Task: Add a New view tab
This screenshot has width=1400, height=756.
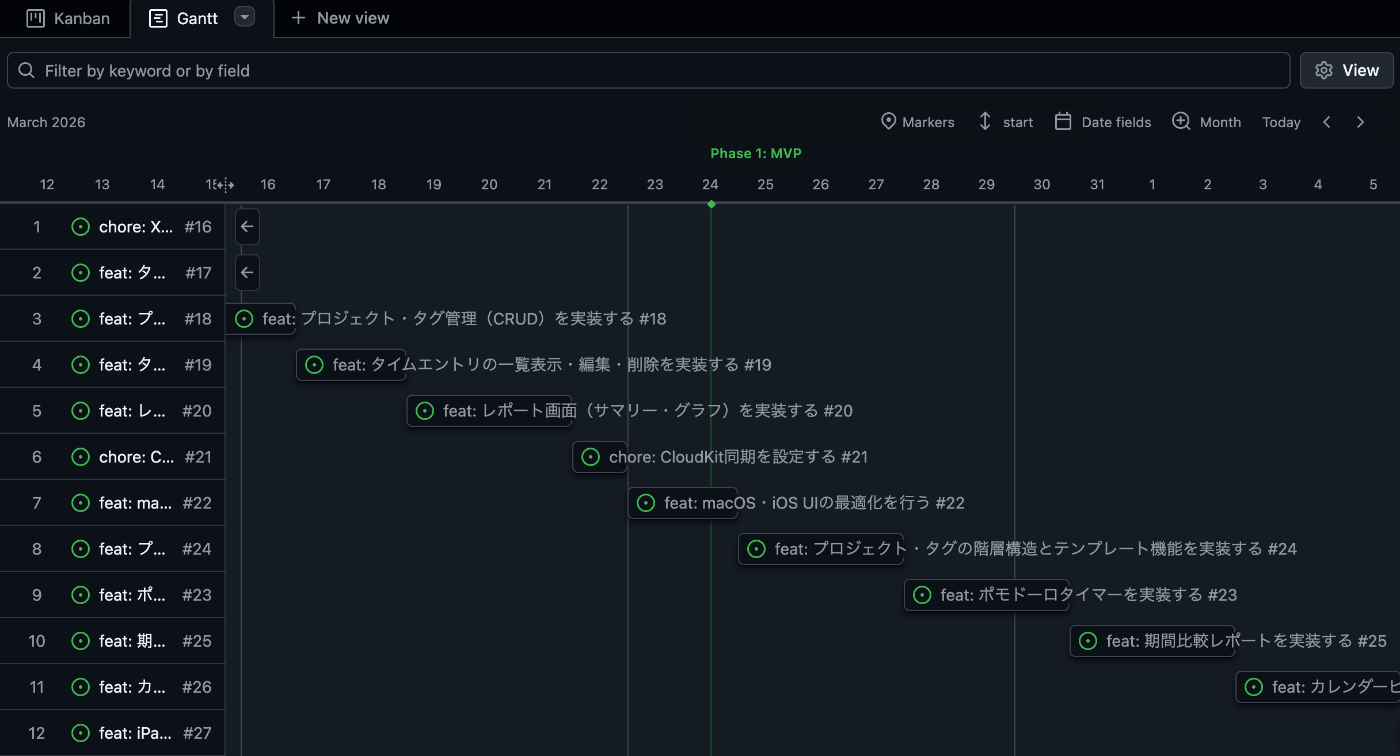Action: pyautogui.click(x=339, y=18)
